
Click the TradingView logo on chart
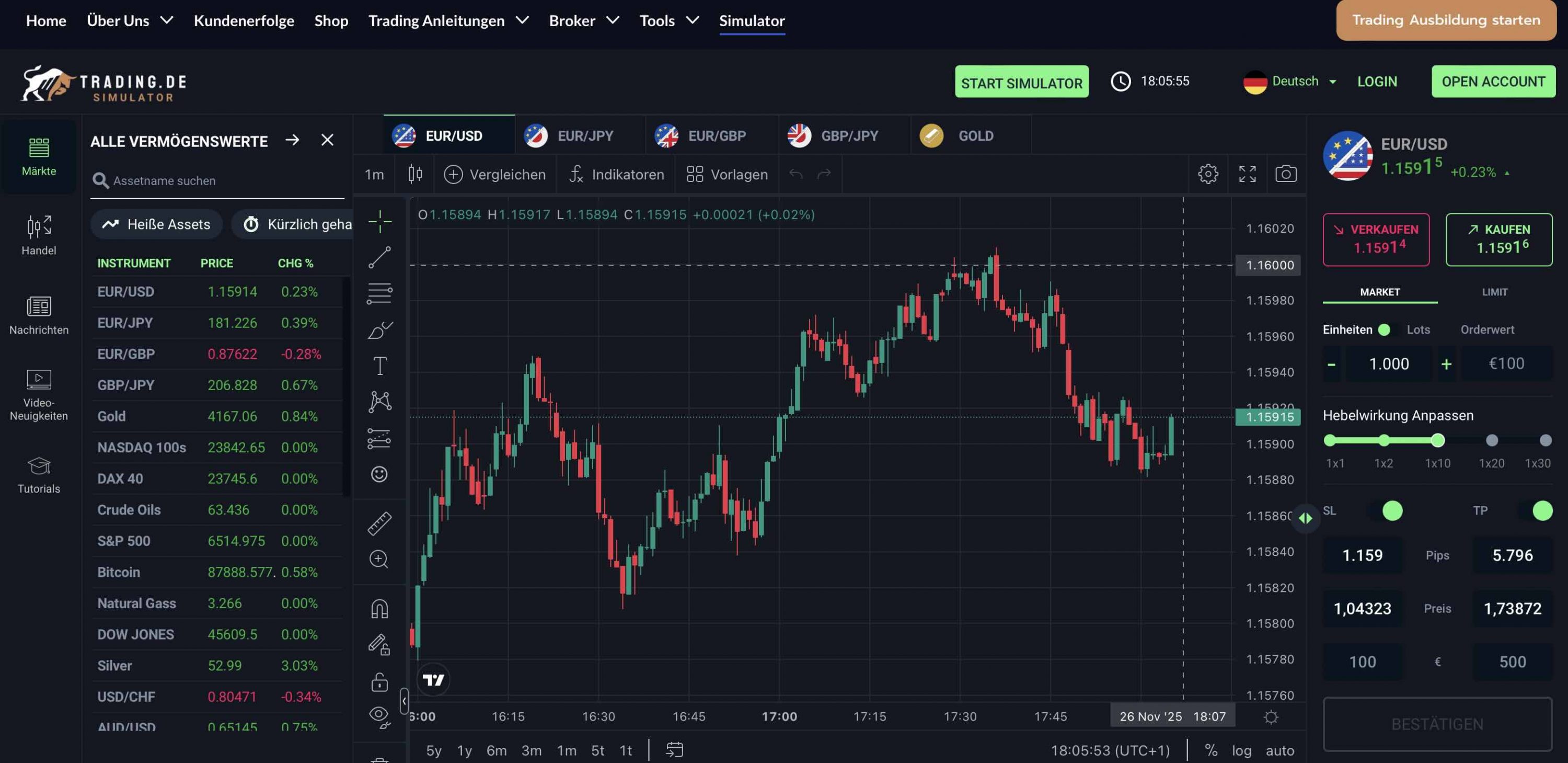coord(433,679)
